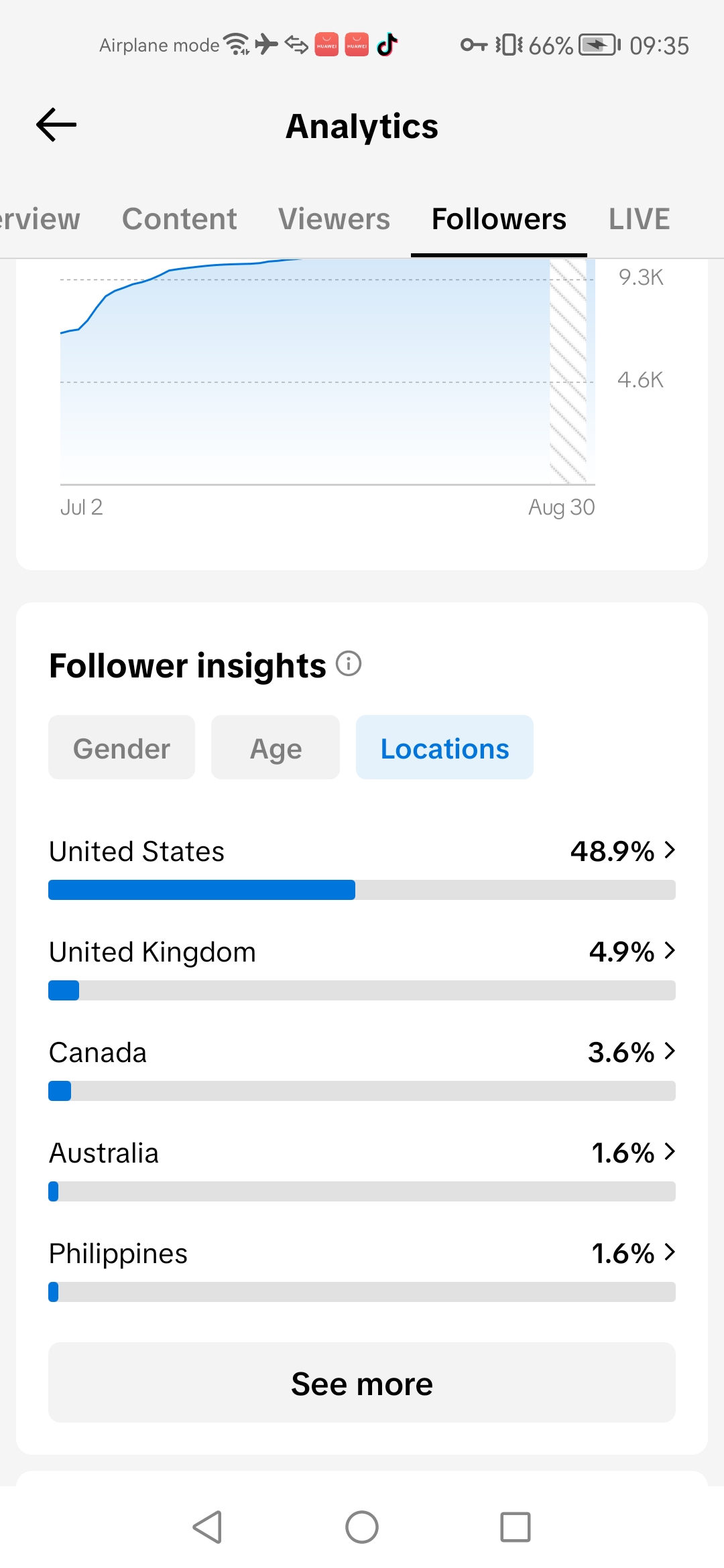
Task: Open the LIVE analytics tab
Action: click(x=639, y=219)
